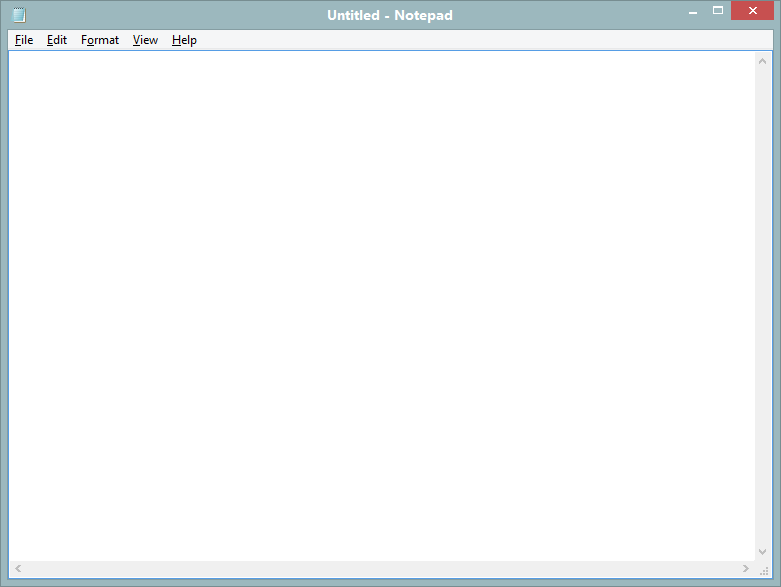Minimize the Notepad window
This screenshot has height=587, width=781.
693,11
